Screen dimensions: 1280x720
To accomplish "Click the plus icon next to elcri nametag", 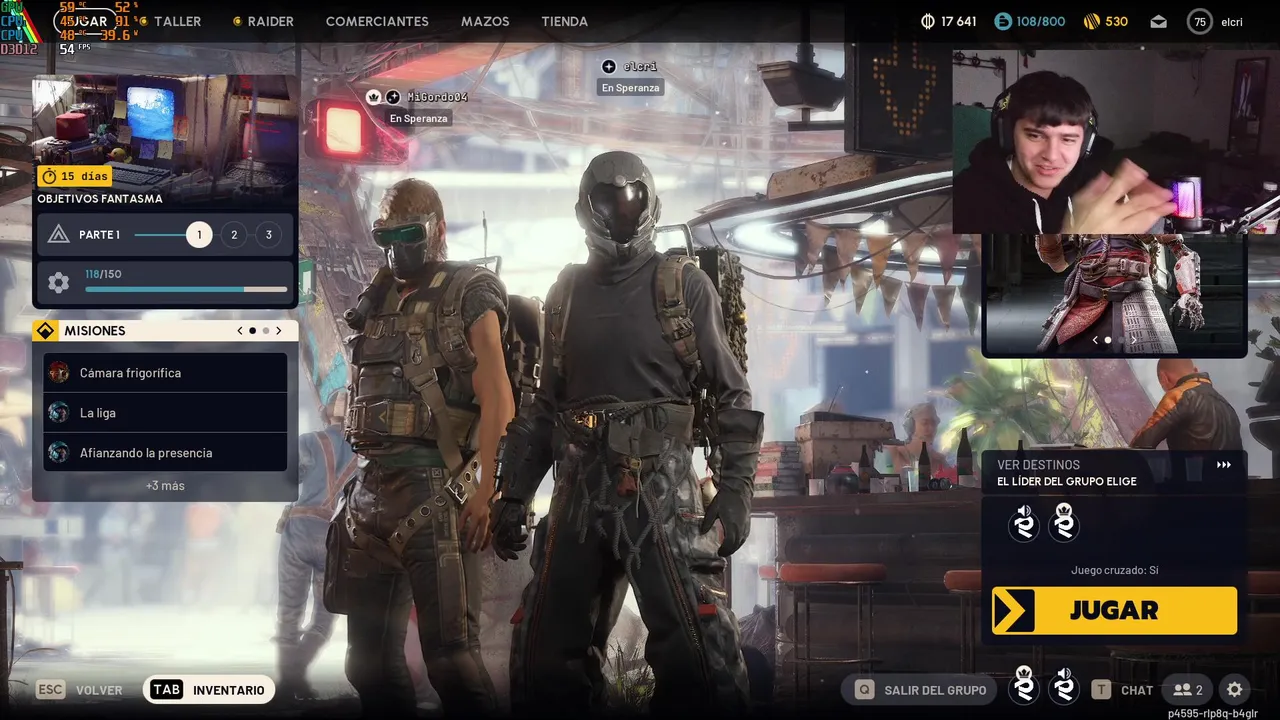I will pos(608,66).
